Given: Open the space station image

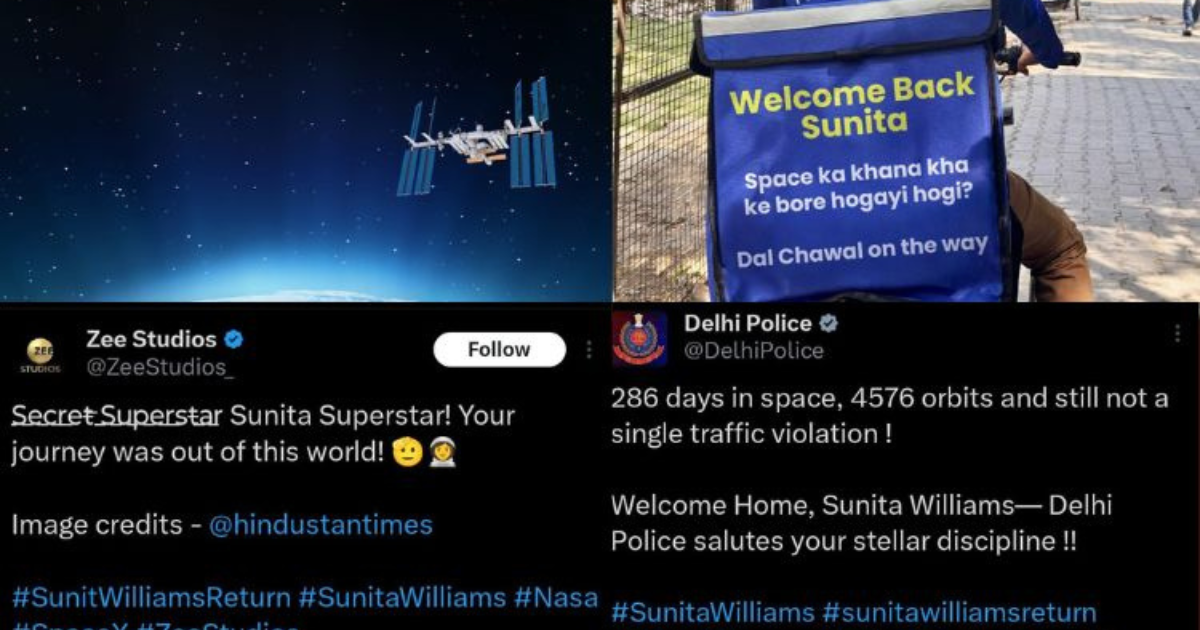Looking at the screenshot, I should 305,151.
